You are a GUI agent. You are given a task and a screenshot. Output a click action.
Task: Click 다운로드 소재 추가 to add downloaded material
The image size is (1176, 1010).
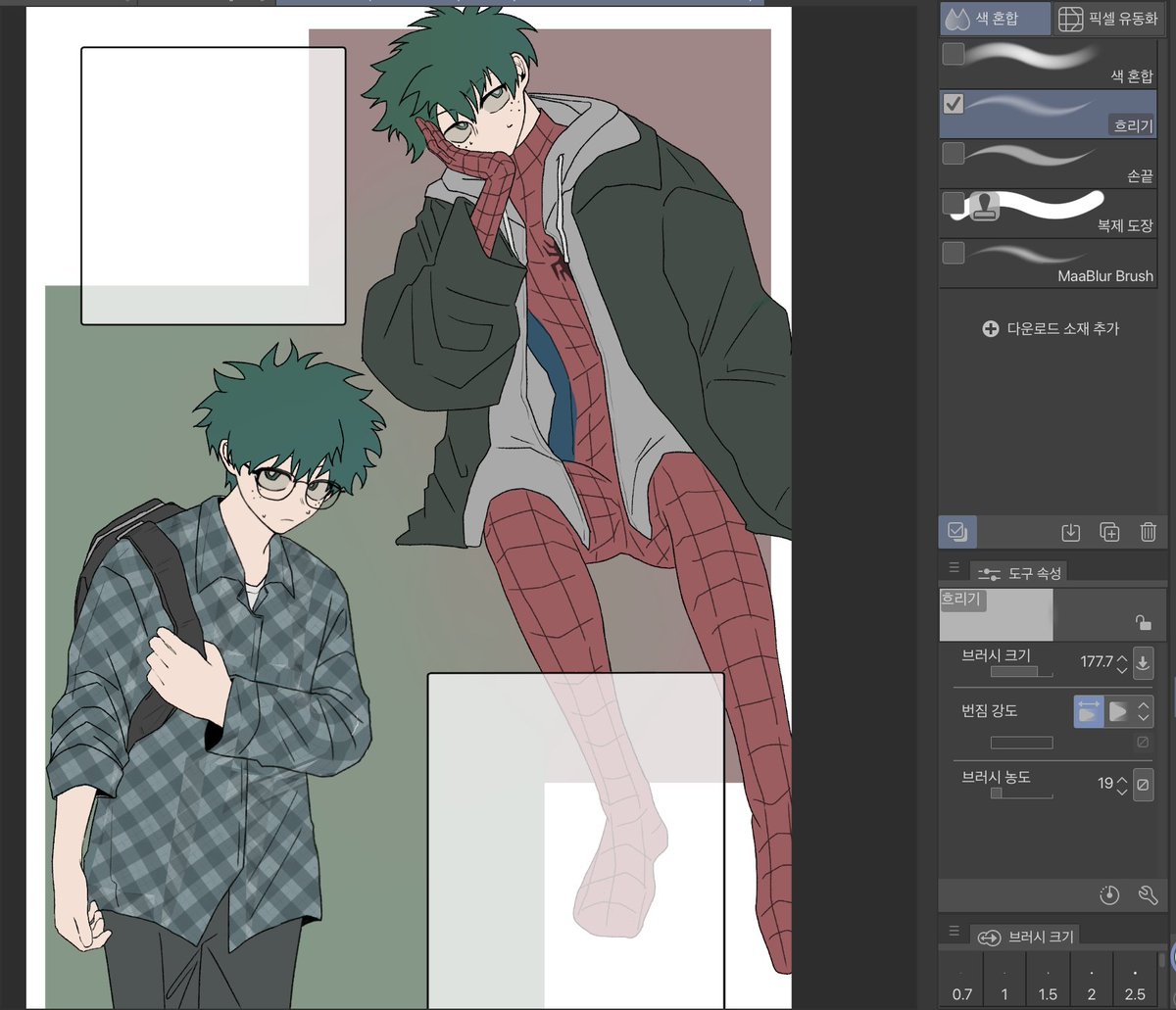click(1051, 328)
